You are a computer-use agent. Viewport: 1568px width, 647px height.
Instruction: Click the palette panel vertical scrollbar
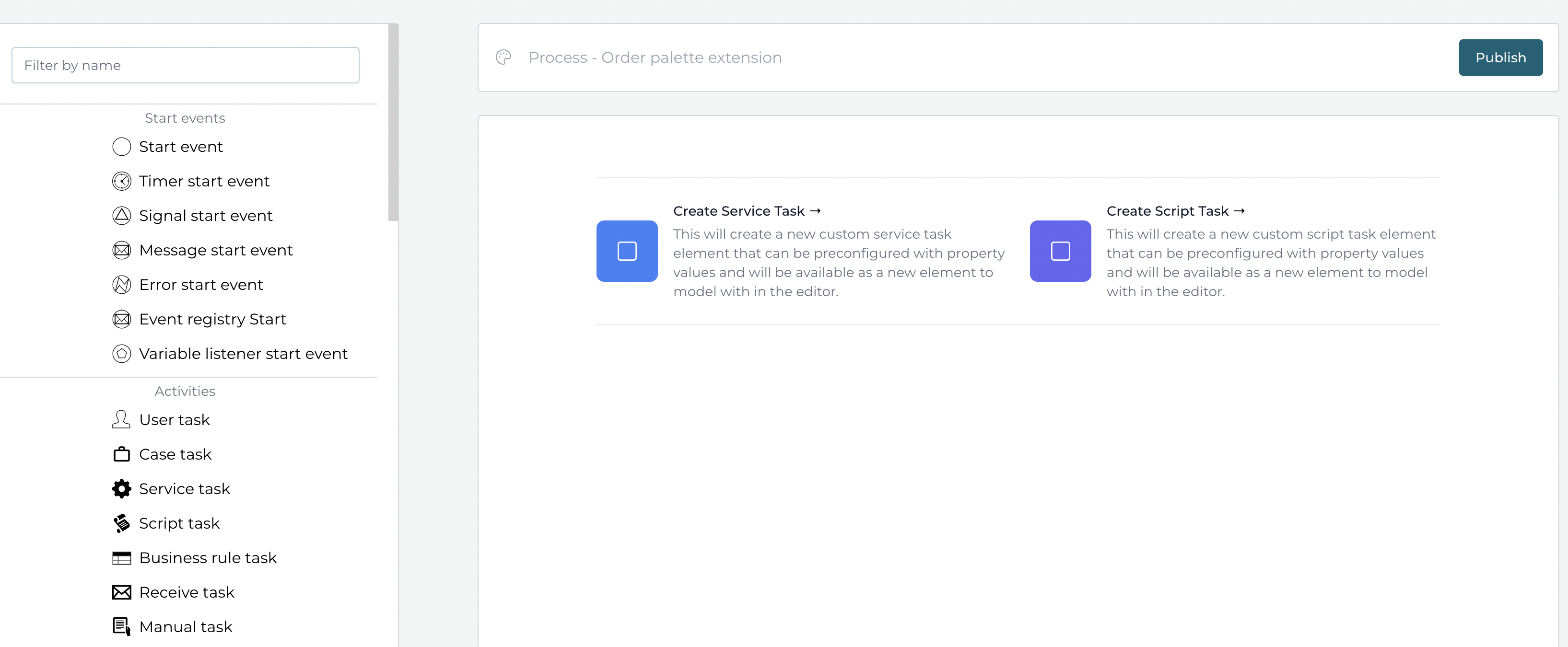393,122
